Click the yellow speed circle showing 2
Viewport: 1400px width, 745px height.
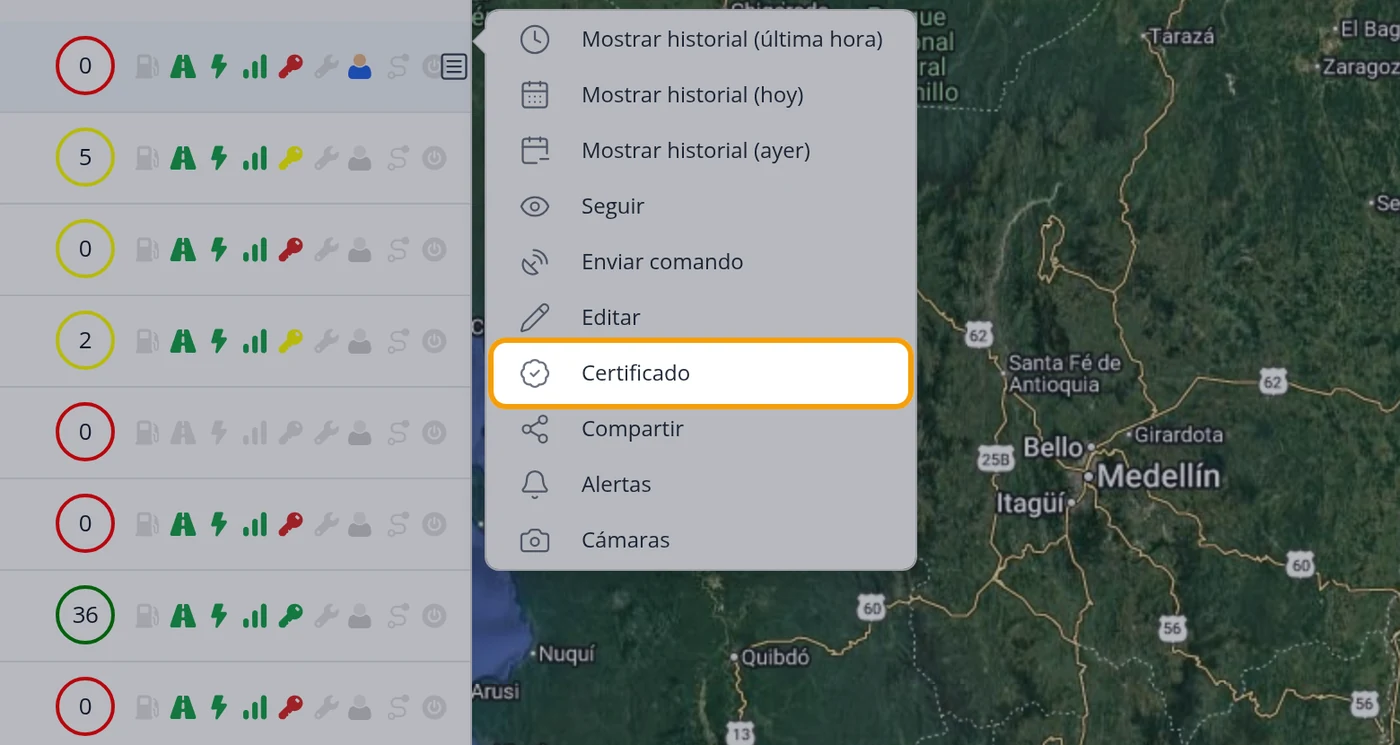click(x=85, y=341)
